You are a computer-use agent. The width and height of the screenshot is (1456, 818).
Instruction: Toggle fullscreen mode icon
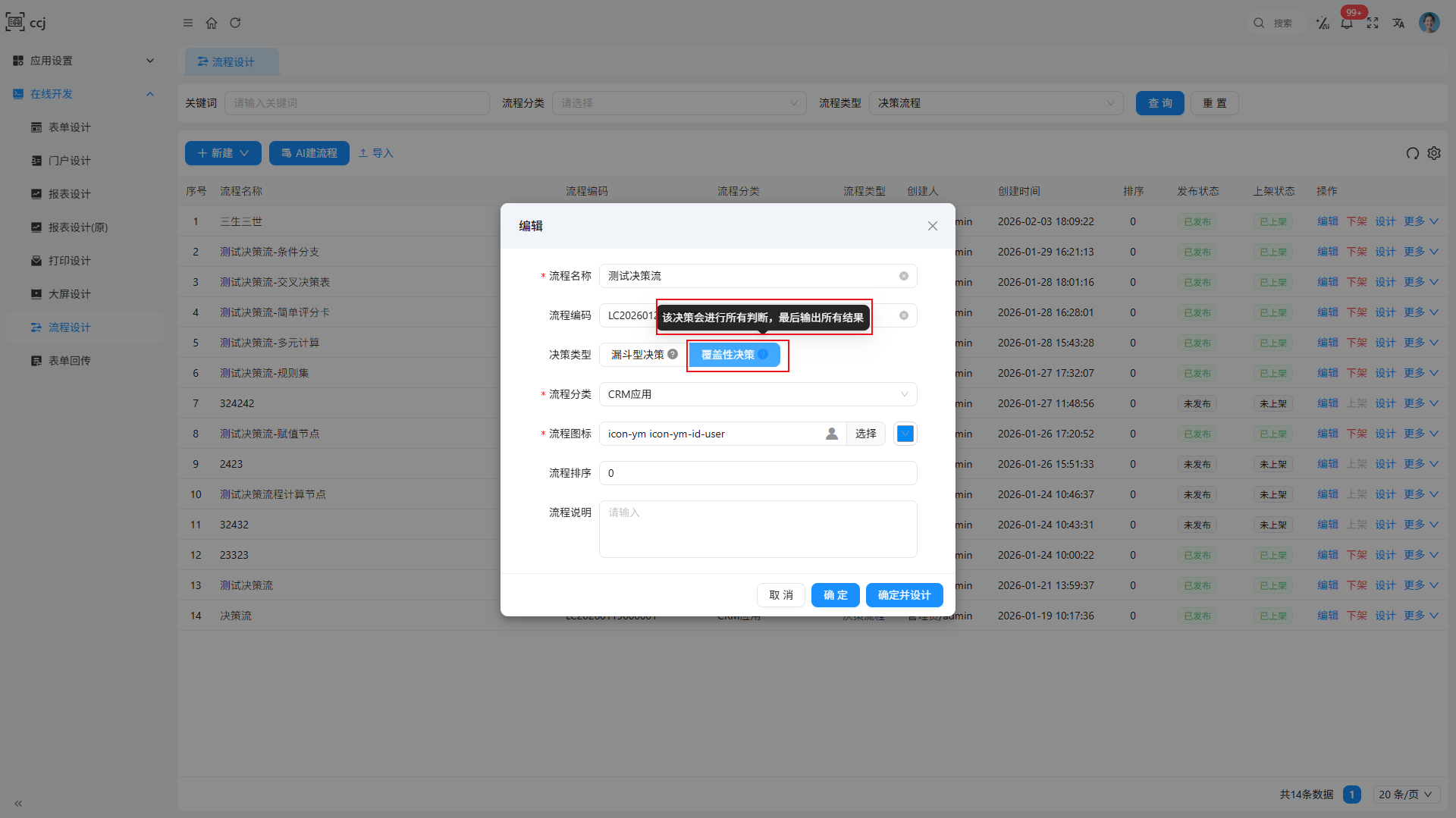pos(1373,23)
